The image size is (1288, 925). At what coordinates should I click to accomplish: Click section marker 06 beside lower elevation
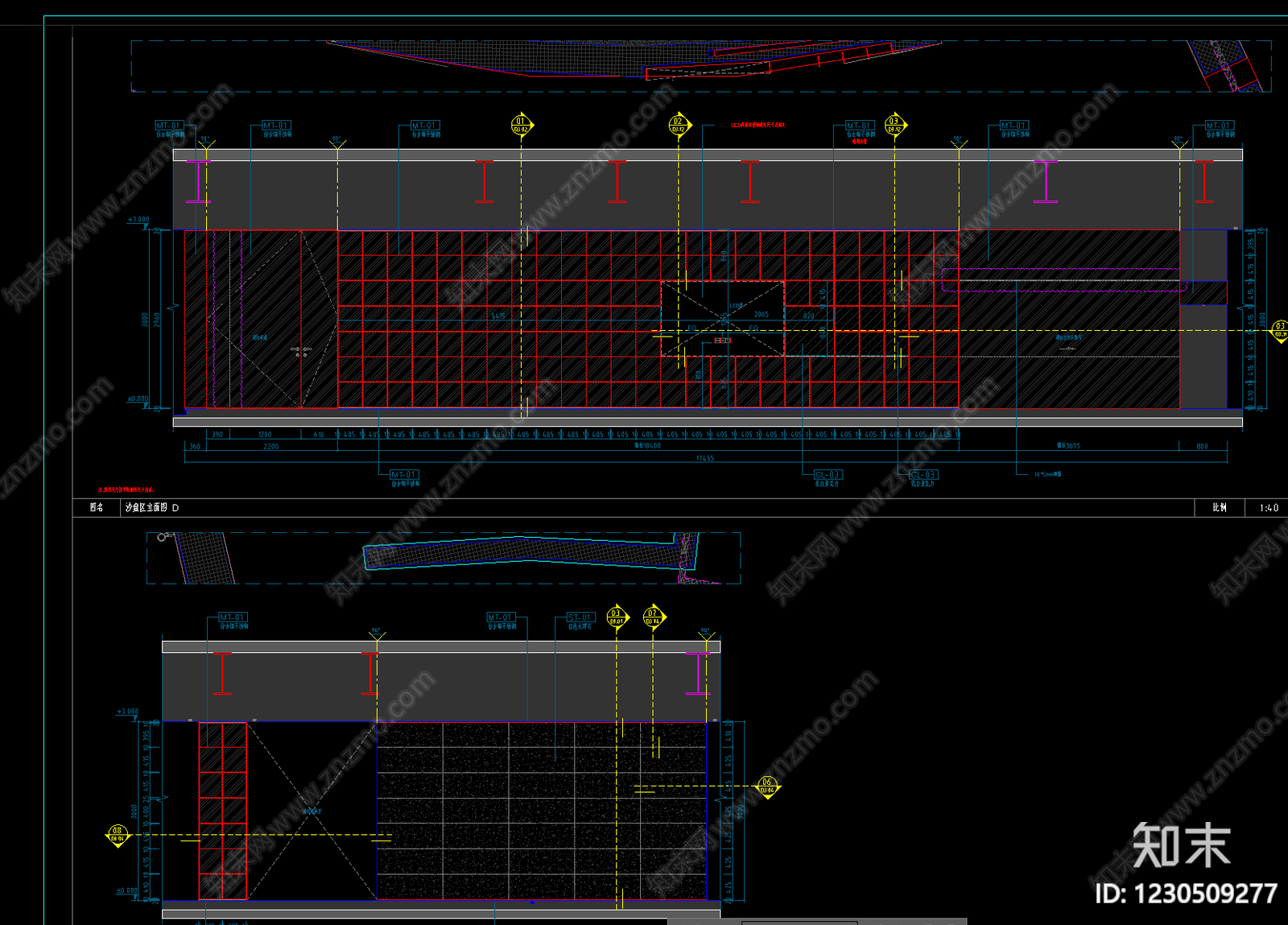[767, 787]
